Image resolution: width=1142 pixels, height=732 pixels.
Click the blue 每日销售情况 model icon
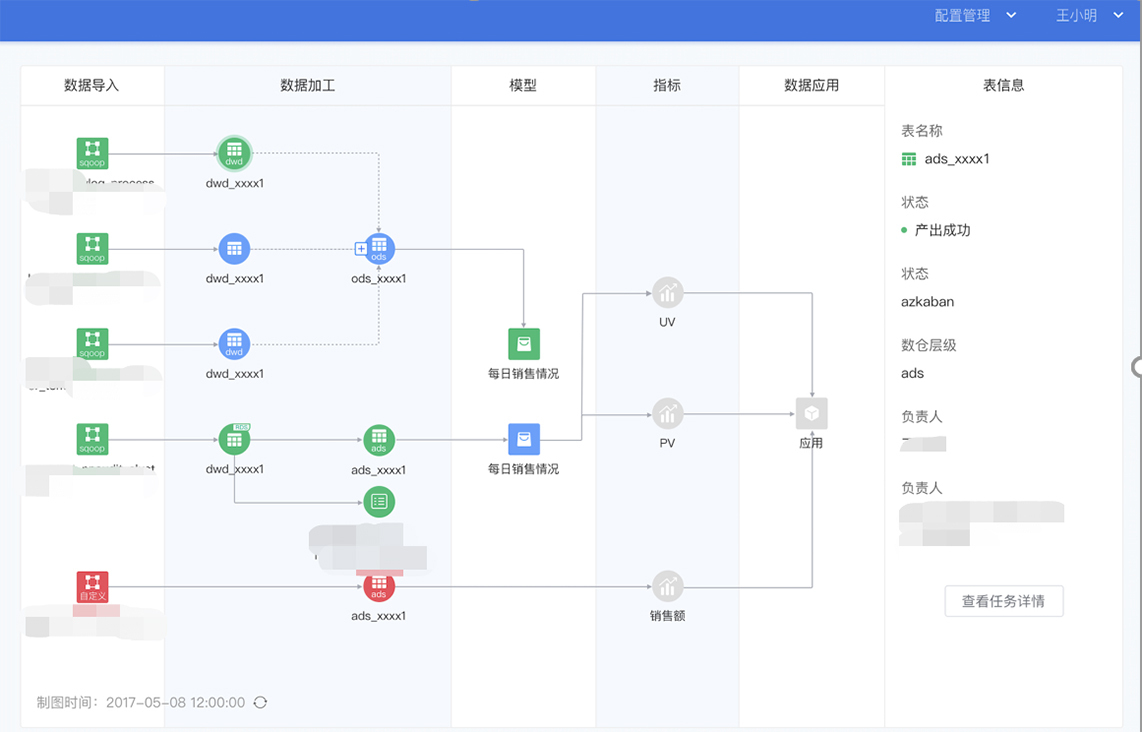point(523,440)
